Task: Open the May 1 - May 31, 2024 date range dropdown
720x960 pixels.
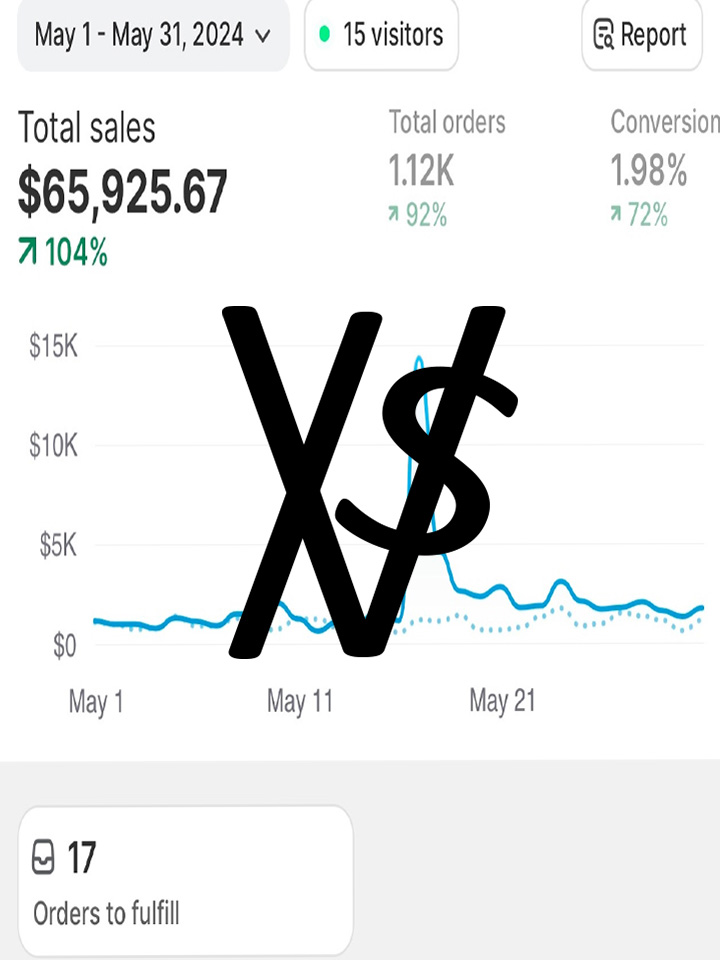Action: (153, 35)
